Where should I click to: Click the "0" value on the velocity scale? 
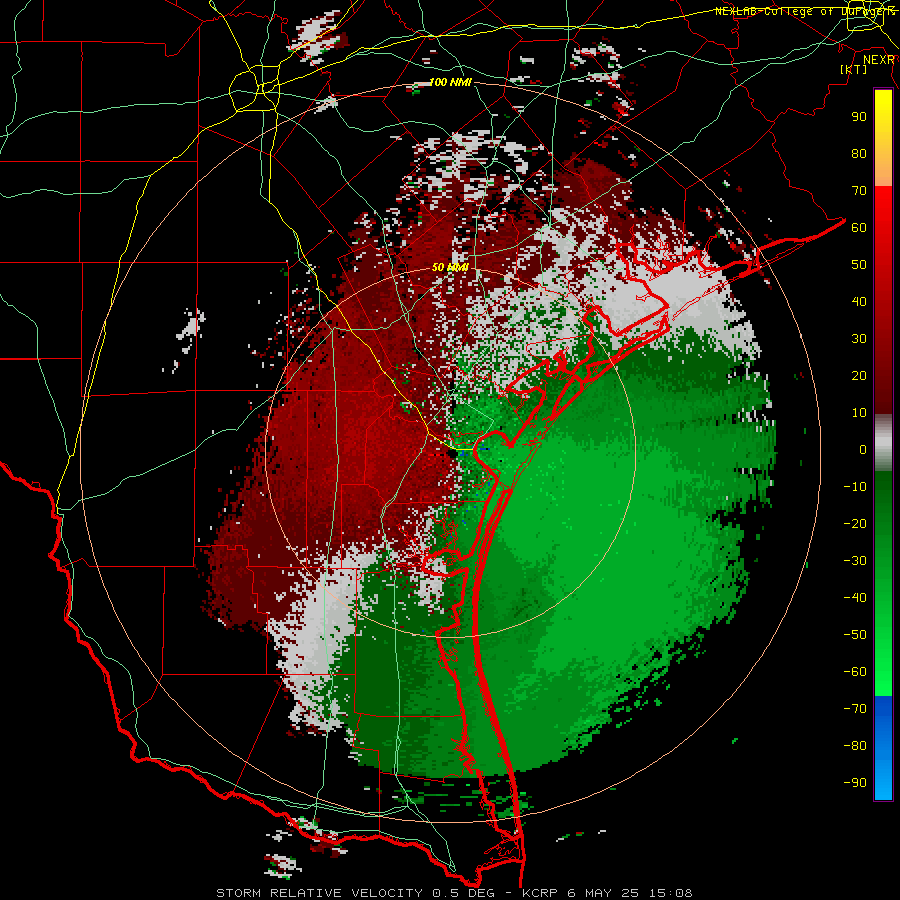[863, 449]
